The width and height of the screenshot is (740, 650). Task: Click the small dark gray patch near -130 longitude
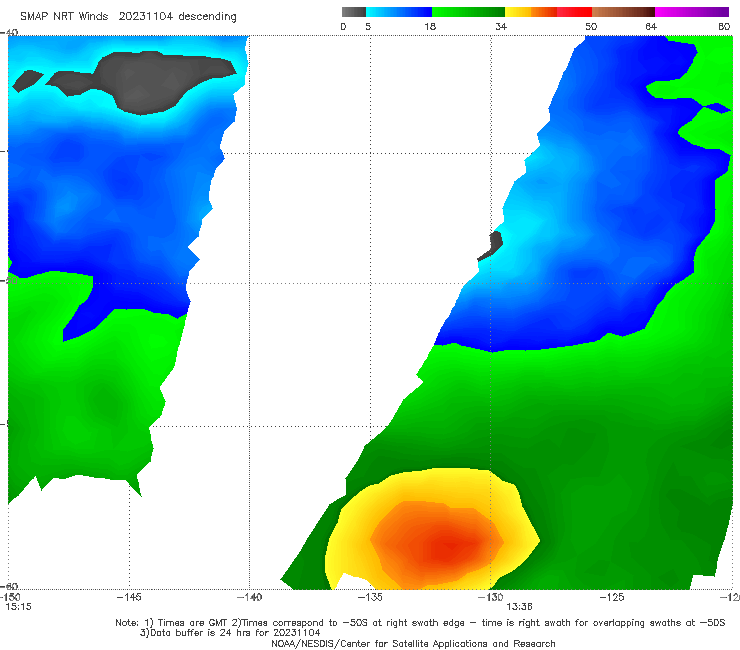point(491,245)
